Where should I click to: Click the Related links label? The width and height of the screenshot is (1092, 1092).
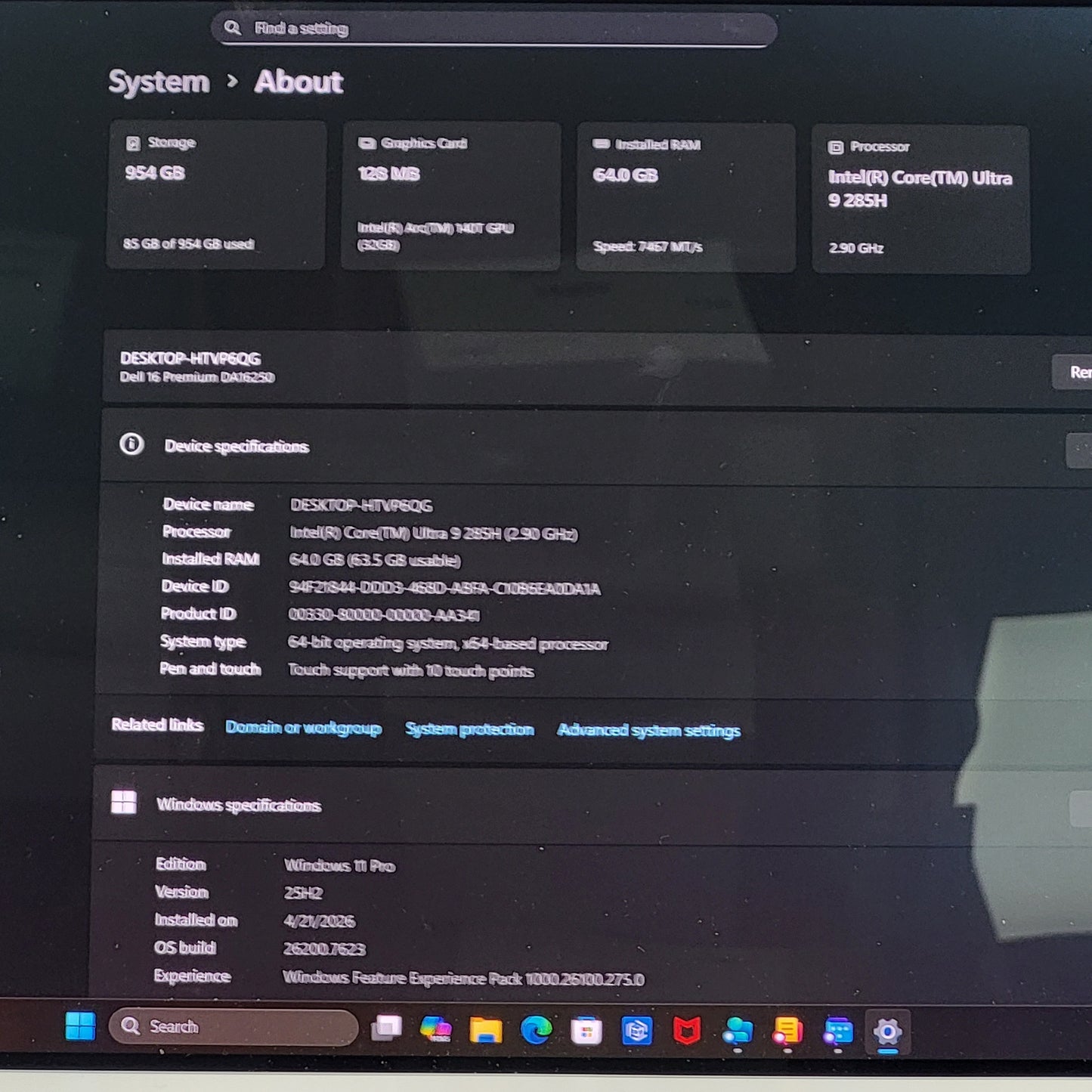[157, 725]
